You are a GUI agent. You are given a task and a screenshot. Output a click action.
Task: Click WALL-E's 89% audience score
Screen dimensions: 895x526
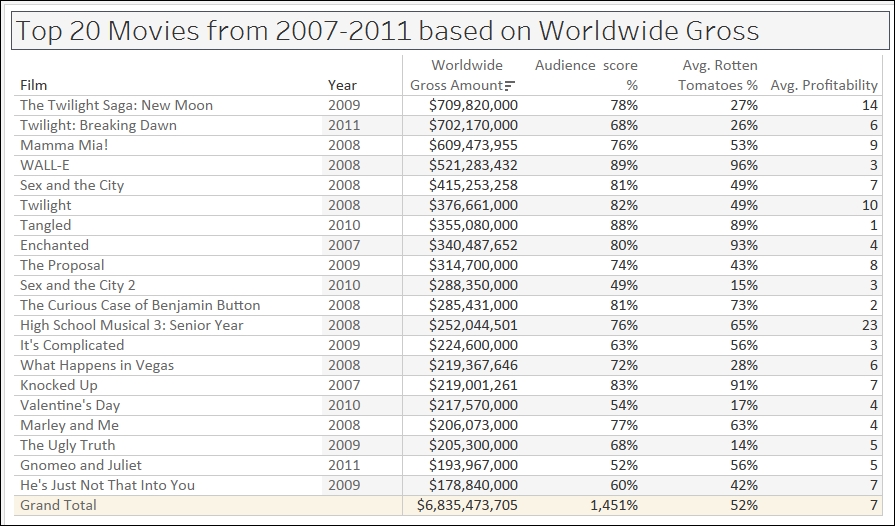coord(624,165)
